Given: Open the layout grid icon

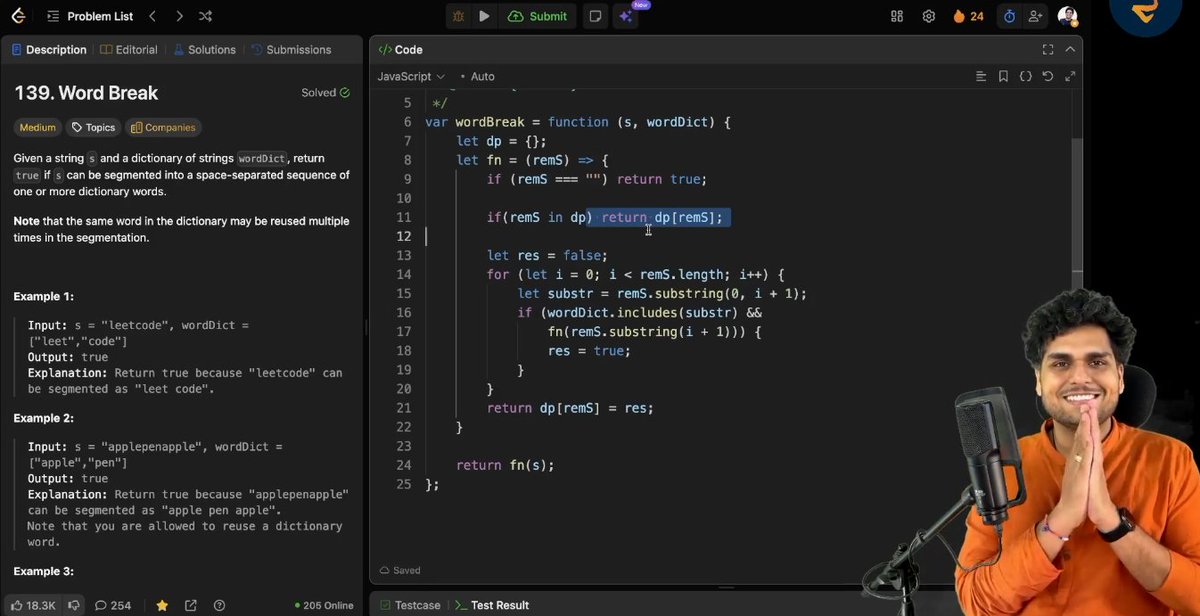Looking at the screenshot, I should [897, 16].
